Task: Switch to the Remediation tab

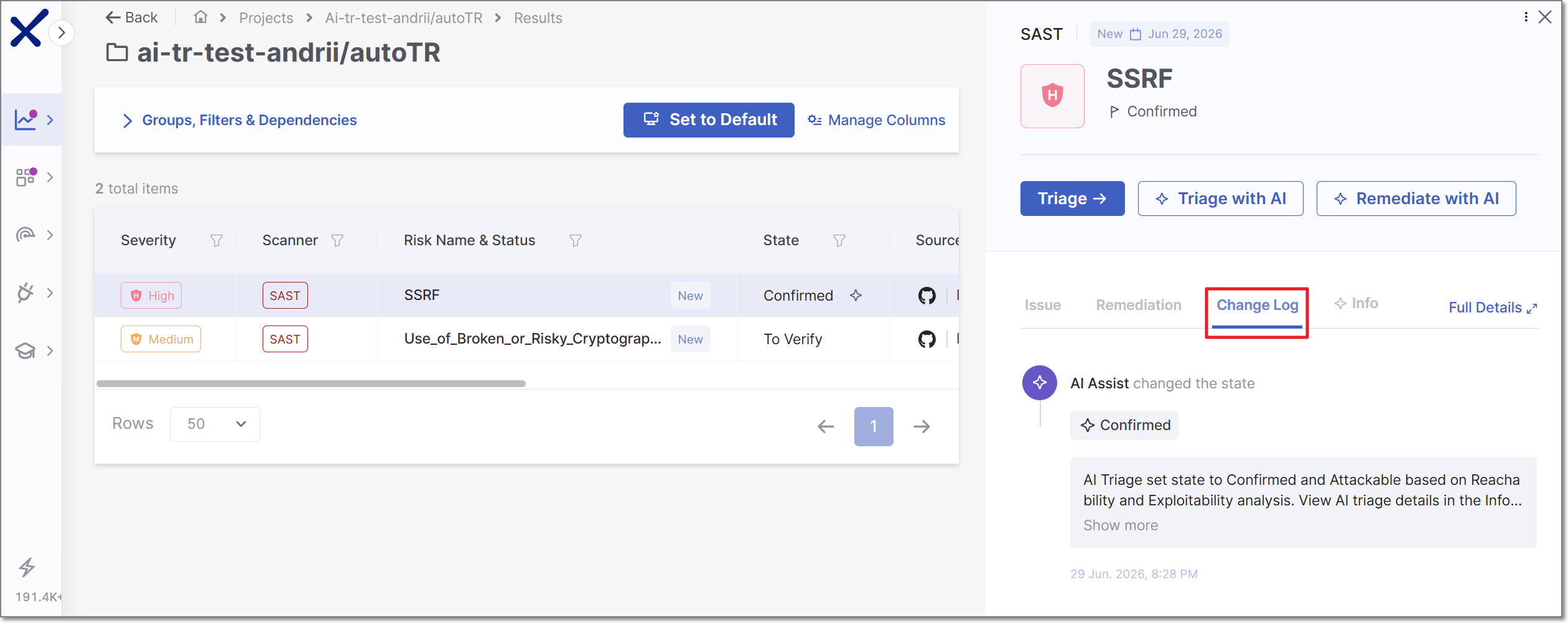Action: [x=1139, y=305]
